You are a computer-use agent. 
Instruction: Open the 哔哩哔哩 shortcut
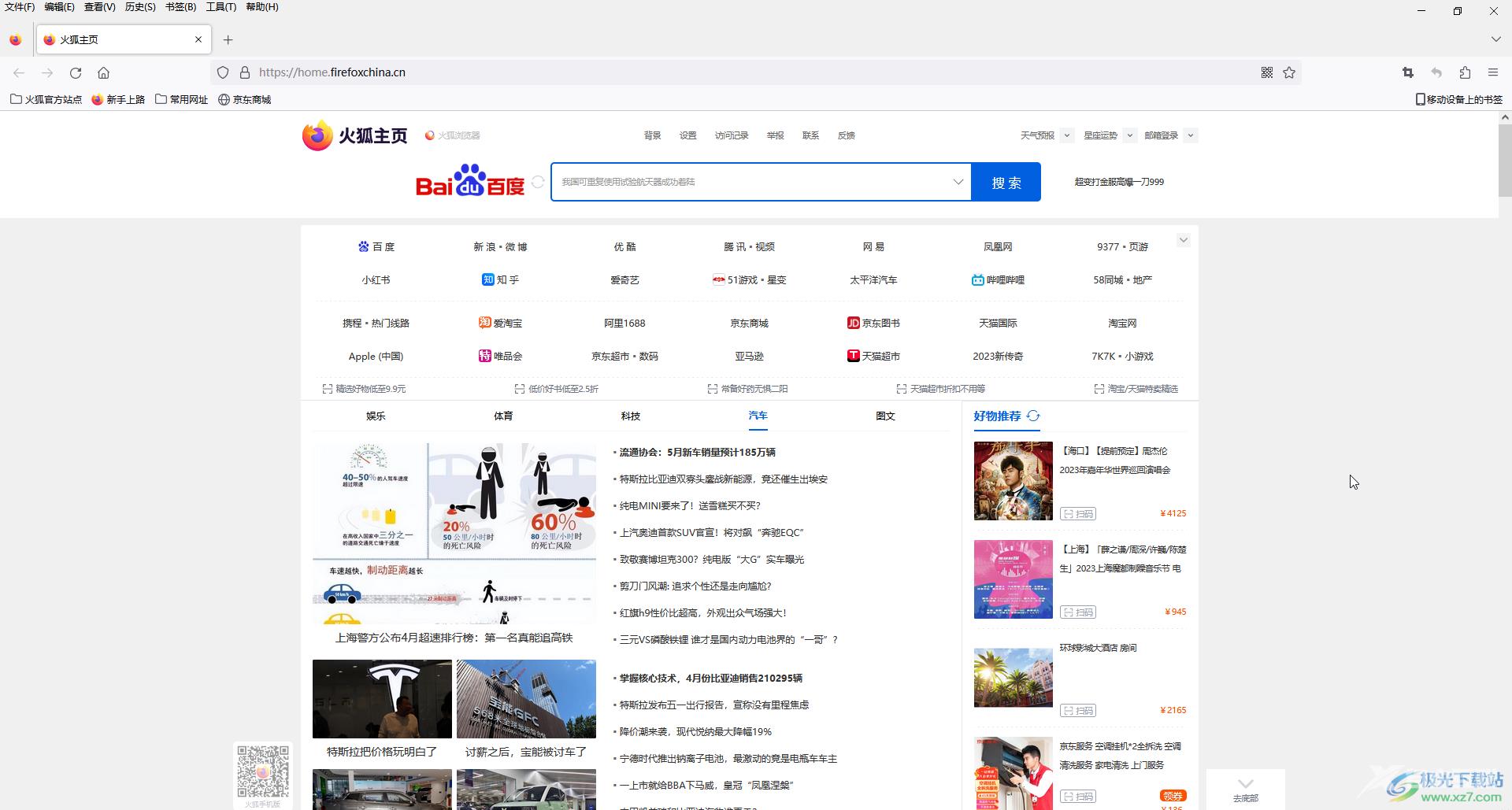click(998, 279)
